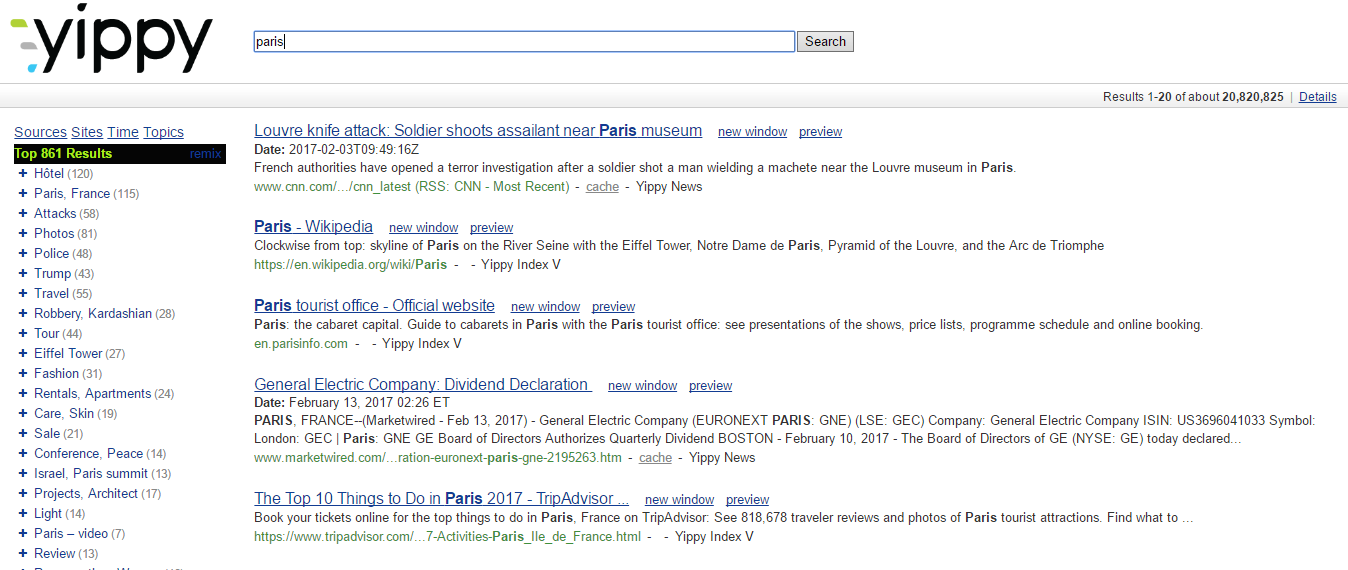This screenshot has height=570, width=1348.
Task: Open Hôtel topic link
Action: pyautogui.click(x=49, y=174)
